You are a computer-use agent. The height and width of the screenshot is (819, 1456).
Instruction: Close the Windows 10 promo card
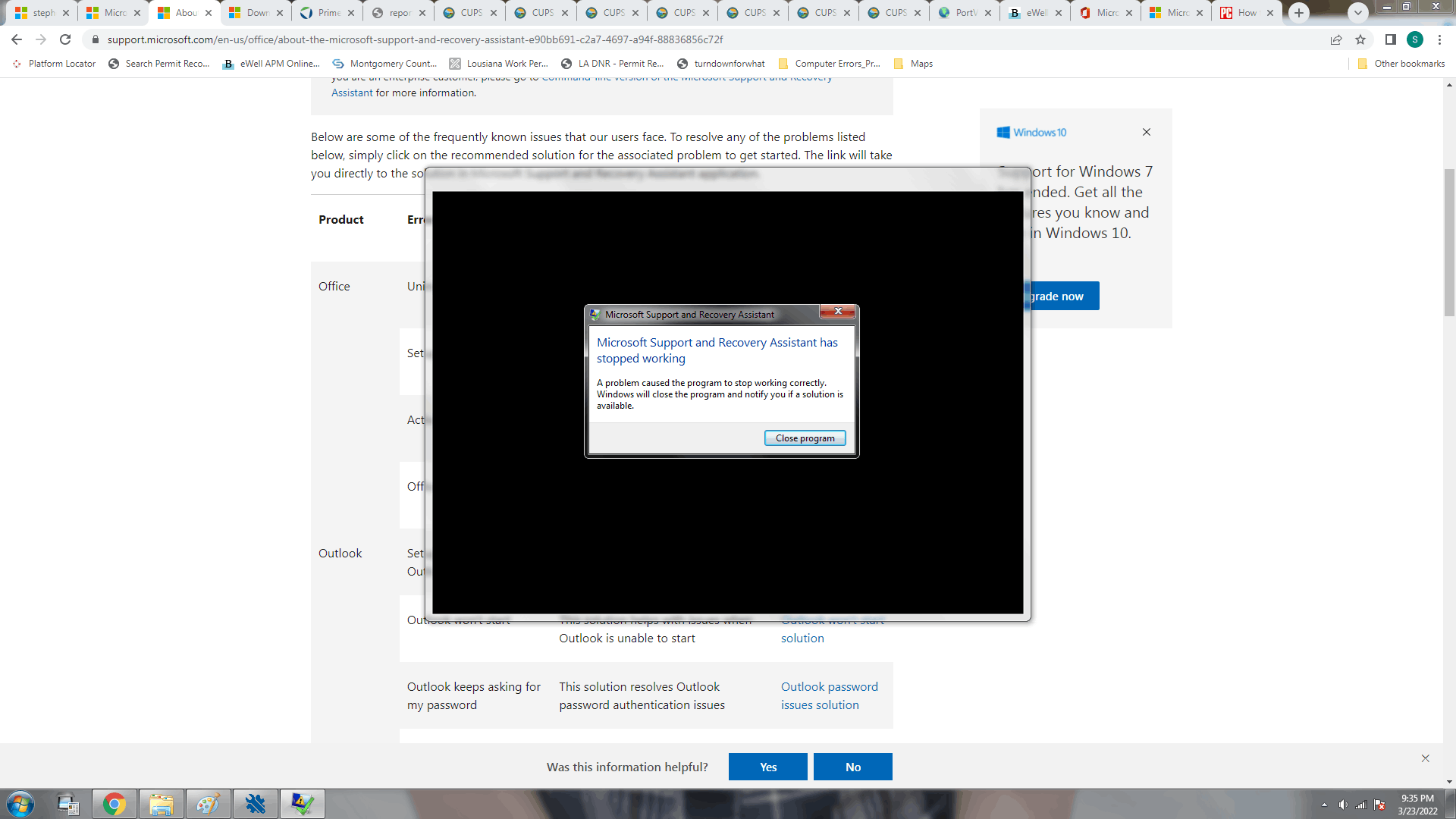(1147, 132)
